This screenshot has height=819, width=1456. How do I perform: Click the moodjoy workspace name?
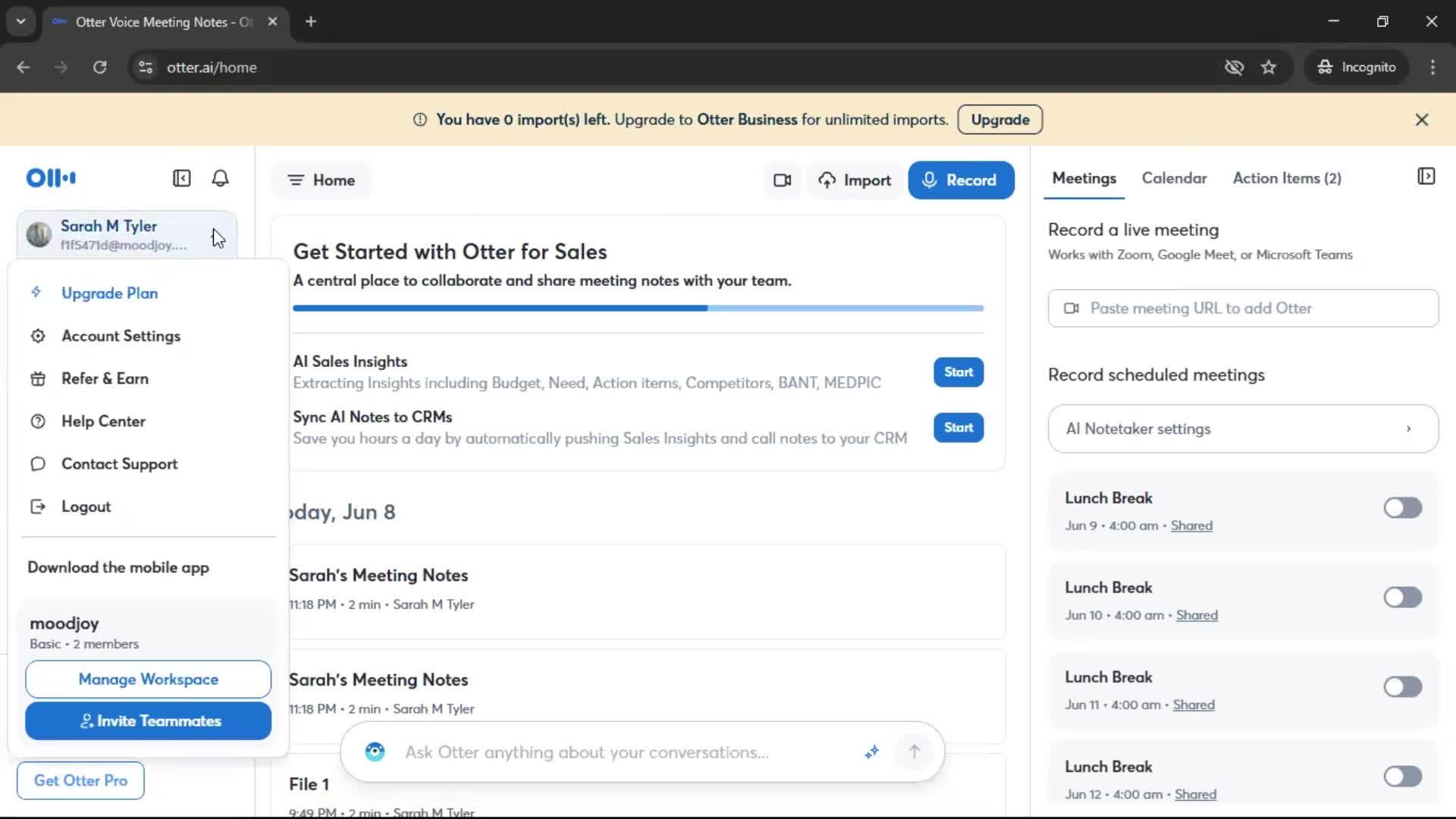pos(64,623)
